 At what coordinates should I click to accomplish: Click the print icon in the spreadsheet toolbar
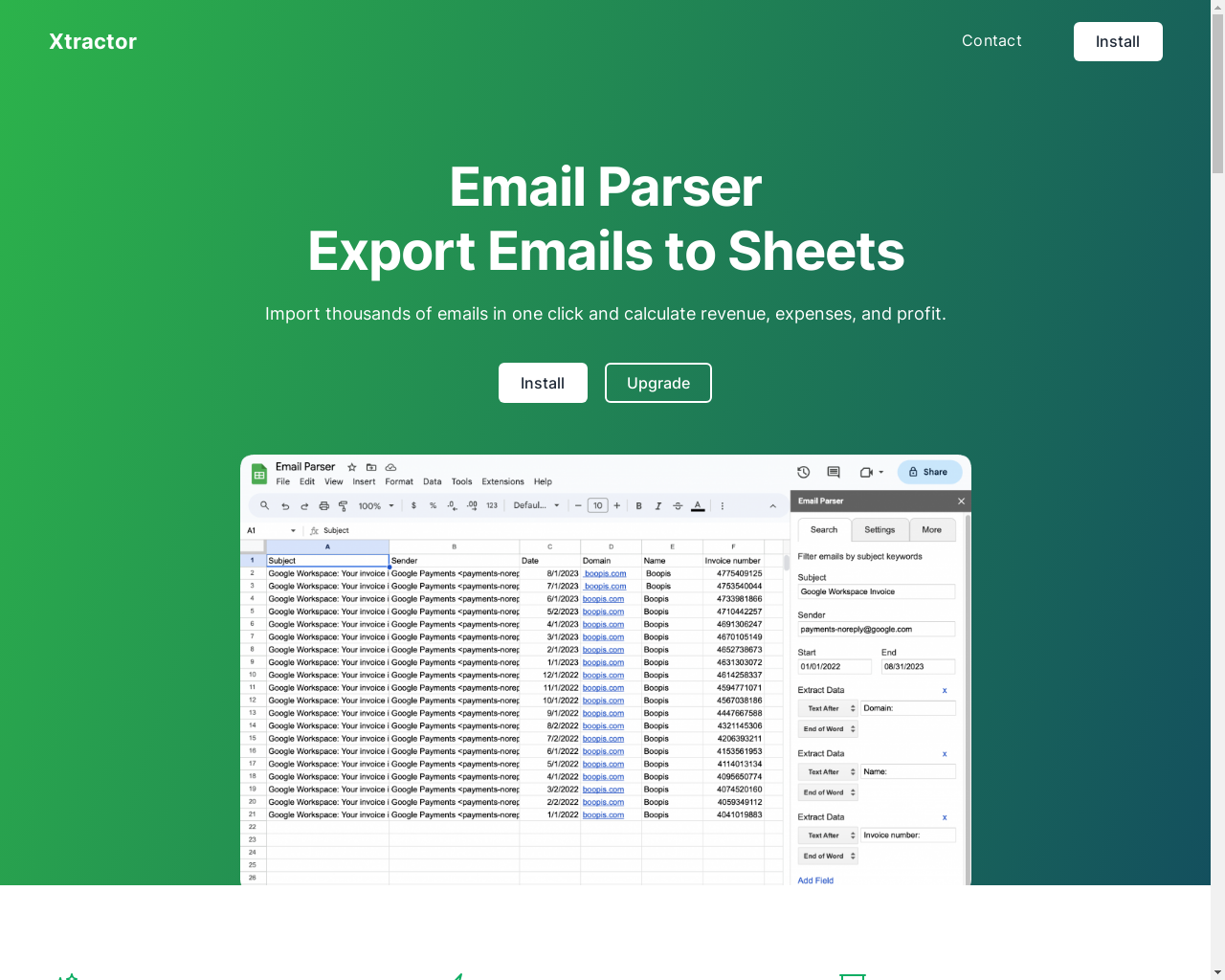(x=323, y=505)
